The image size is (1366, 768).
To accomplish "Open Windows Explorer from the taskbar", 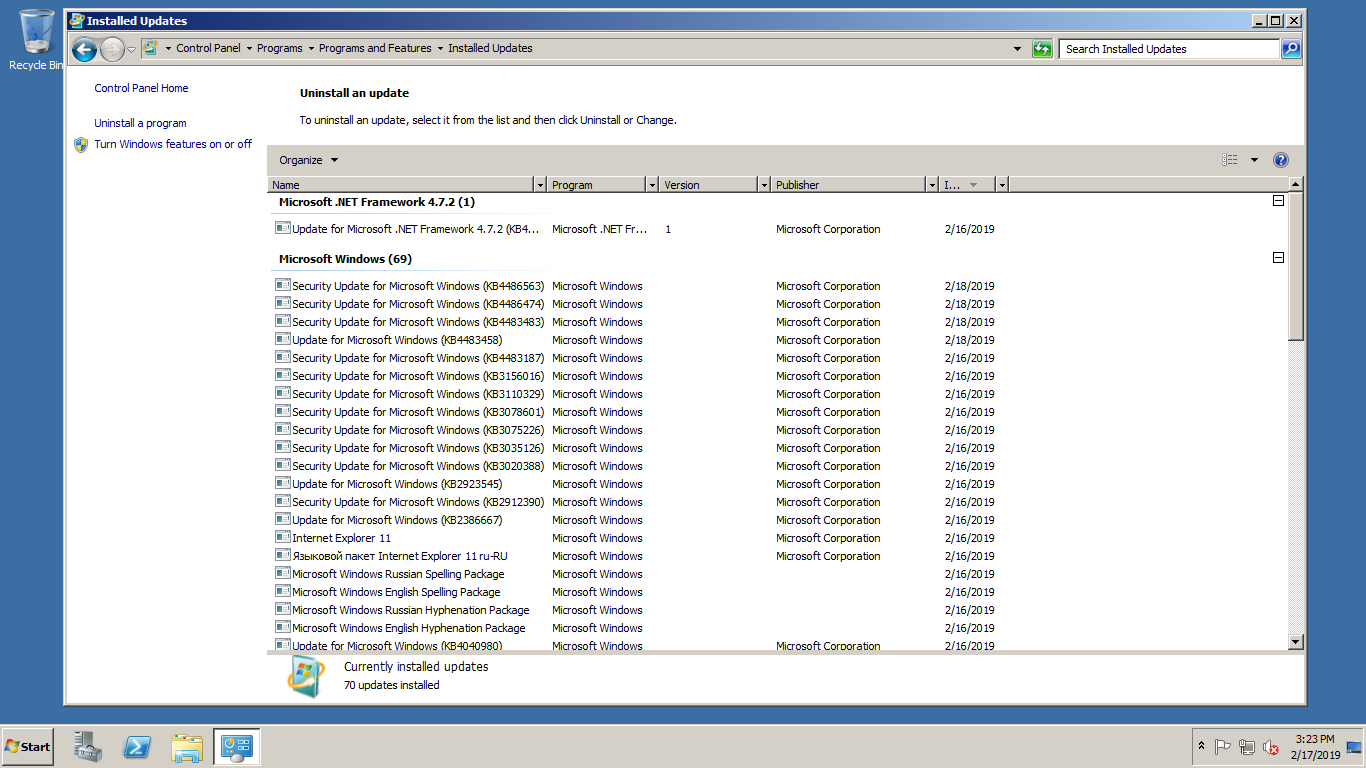I will coord(187,746).
